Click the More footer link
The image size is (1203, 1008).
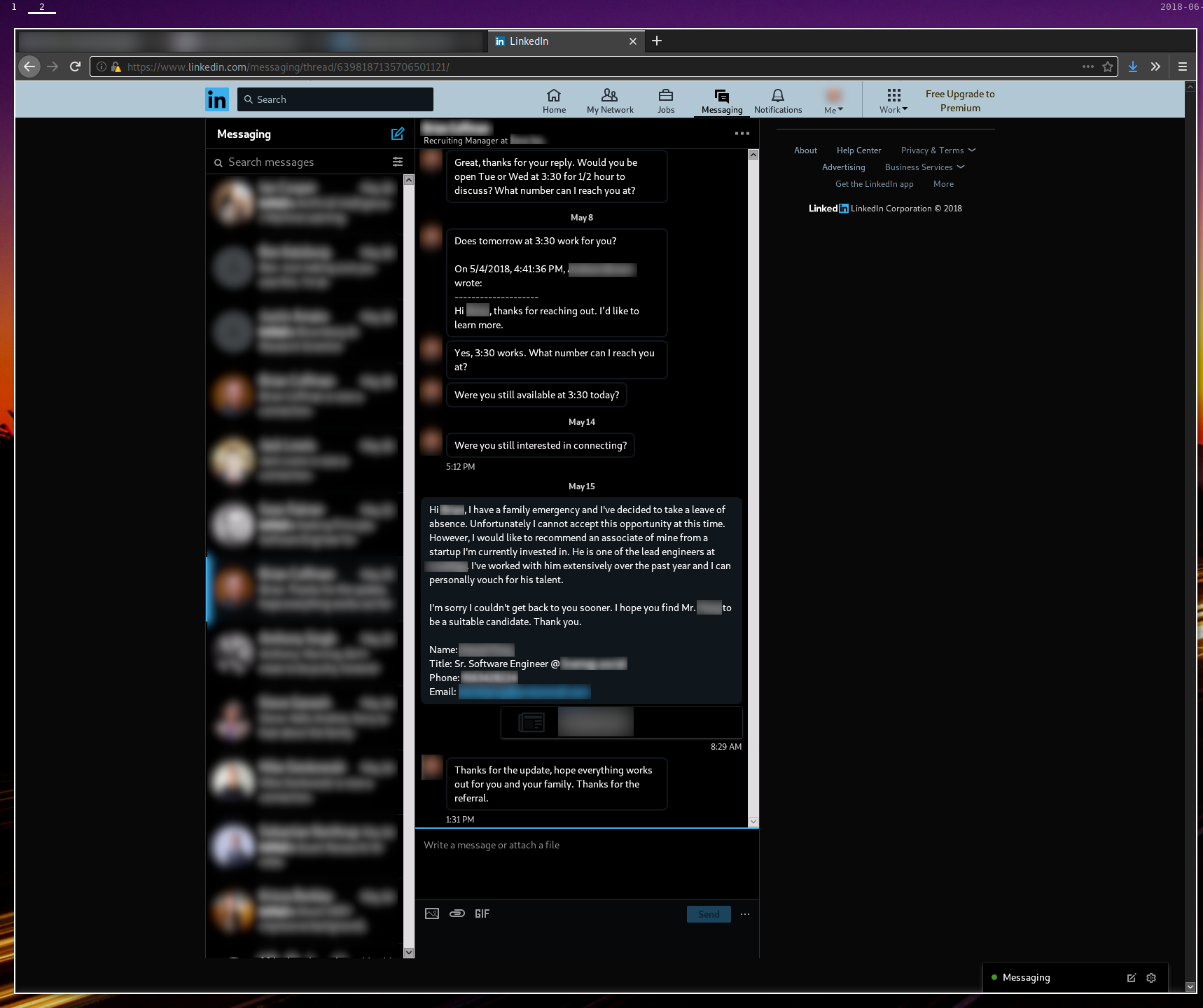pyautogui.click(x=943, y=184)
